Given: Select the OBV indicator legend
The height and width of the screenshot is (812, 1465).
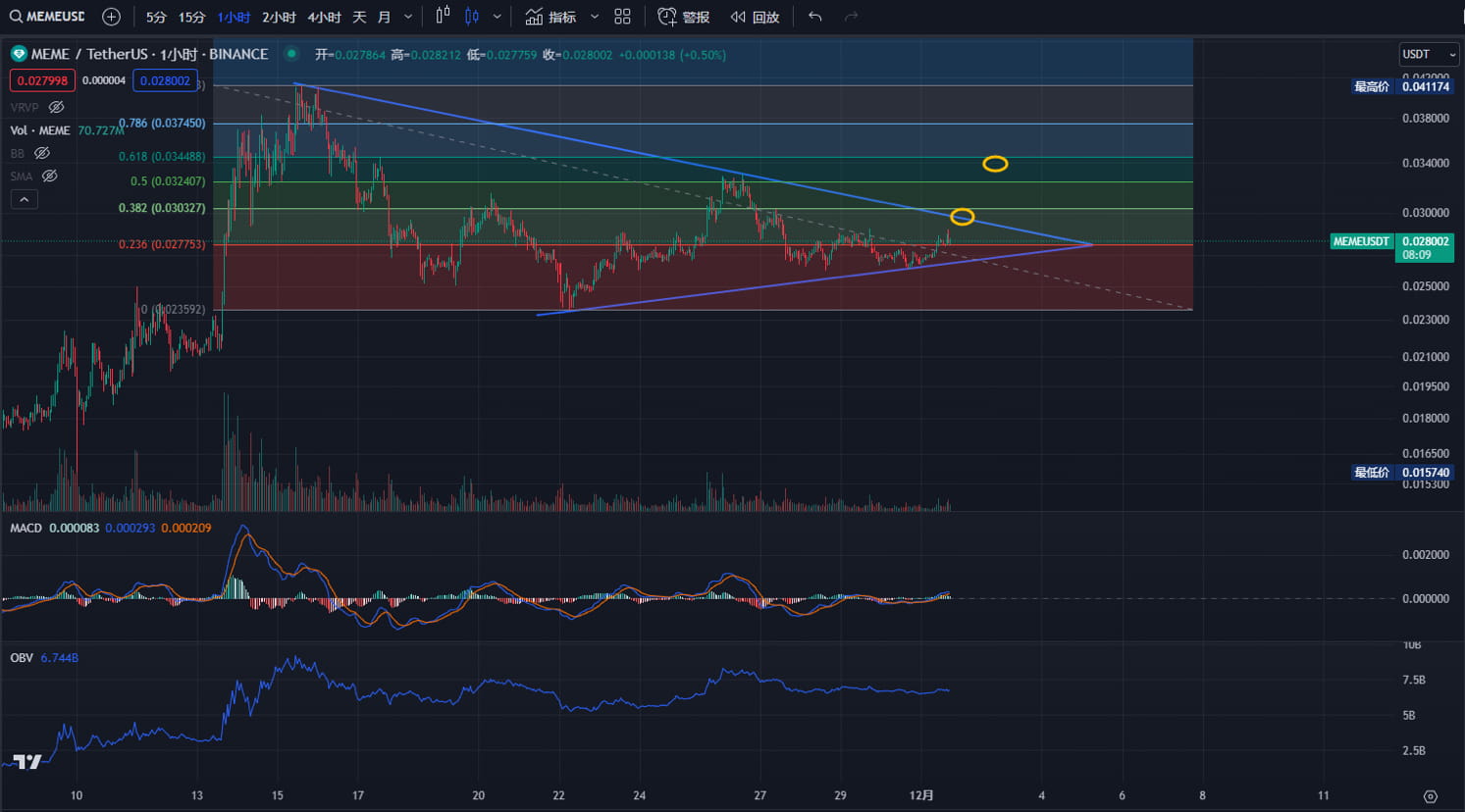Looking at the screenshot, I should tap(22, 657).
